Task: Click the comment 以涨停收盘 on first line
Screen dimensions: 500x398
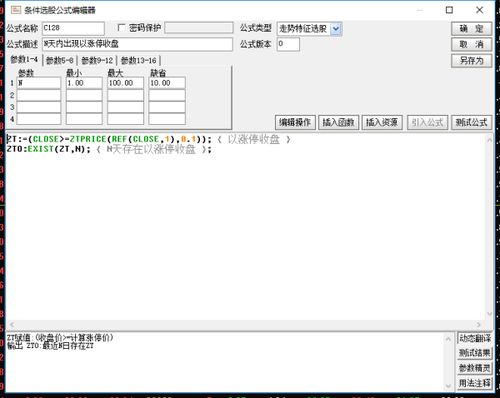Action: pos(254,139)
